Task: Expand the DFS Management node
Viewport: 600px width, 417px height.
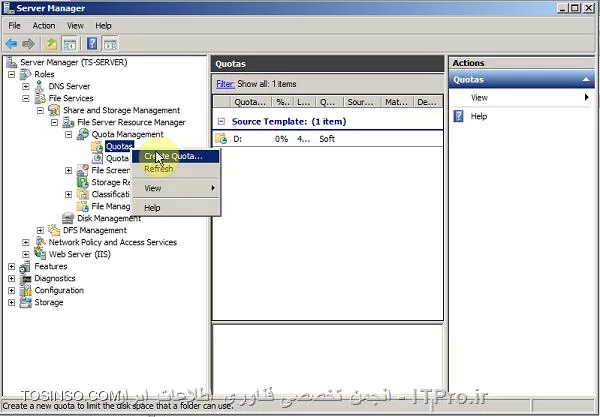Action: 40,230
